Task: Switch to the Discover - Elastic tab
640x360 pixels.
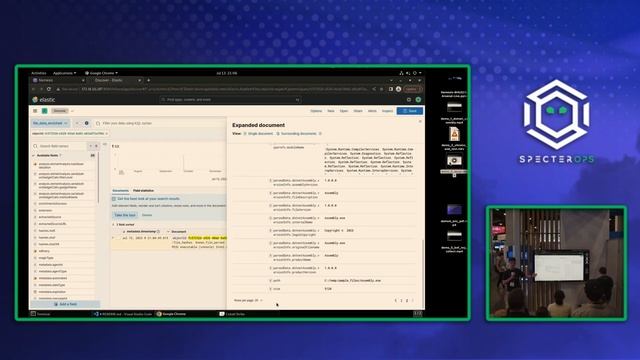Action: click(x=115, y=80)
